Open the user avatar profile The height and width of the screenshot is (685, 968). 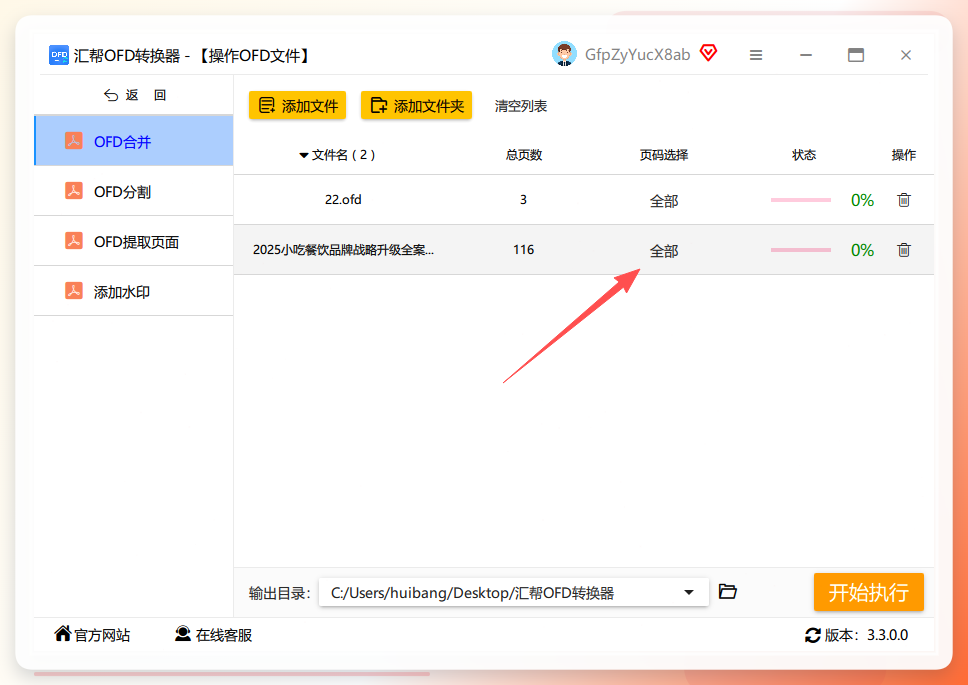click(x=564, y=54)
